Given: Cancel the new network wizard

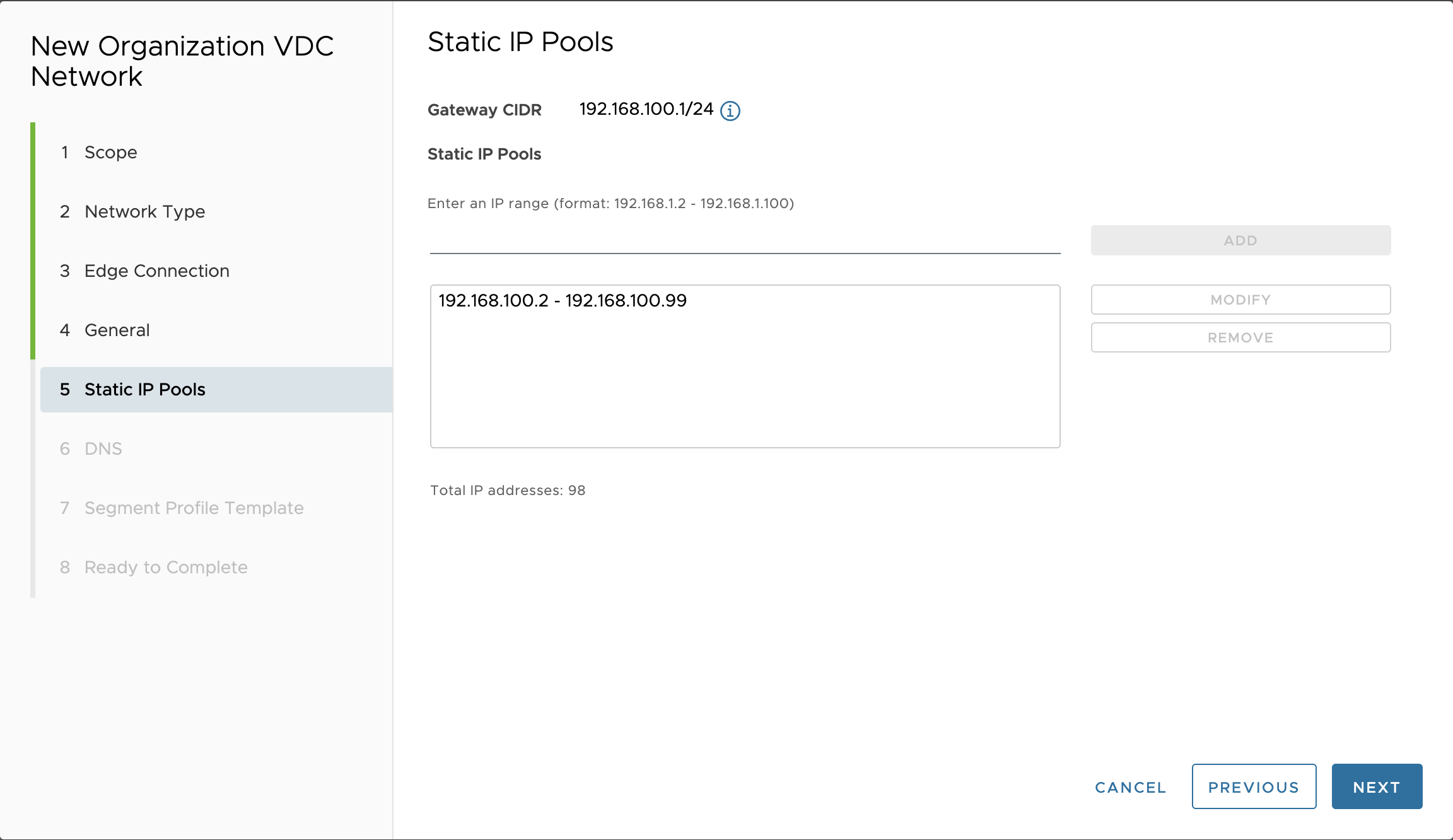Looking at the screenshot, I should pos(1130,787).
